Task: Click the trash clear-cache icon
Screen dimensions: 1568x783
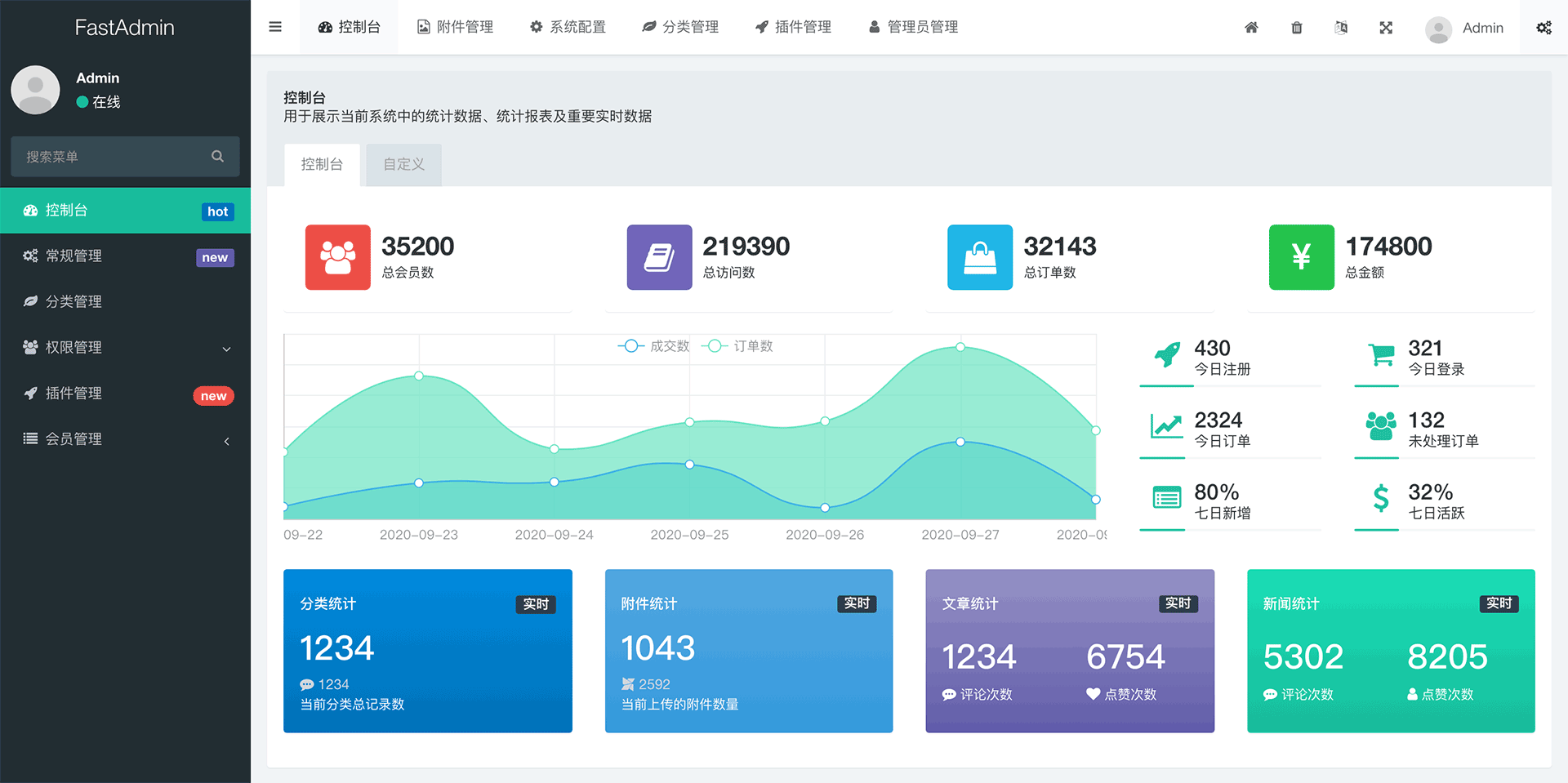Action: (1296, 28)
